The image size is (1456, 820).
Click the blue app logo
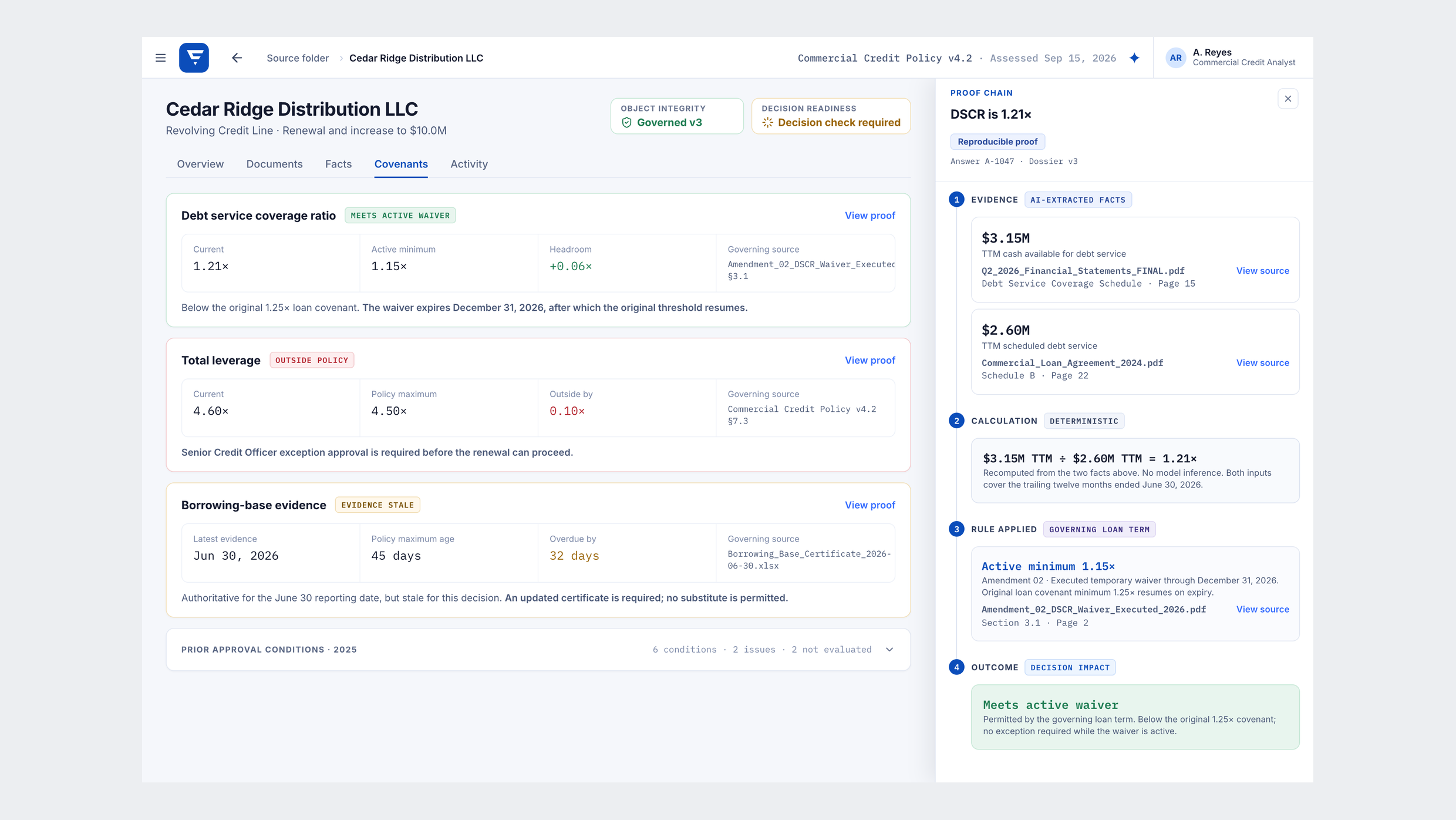click(194, 58)
